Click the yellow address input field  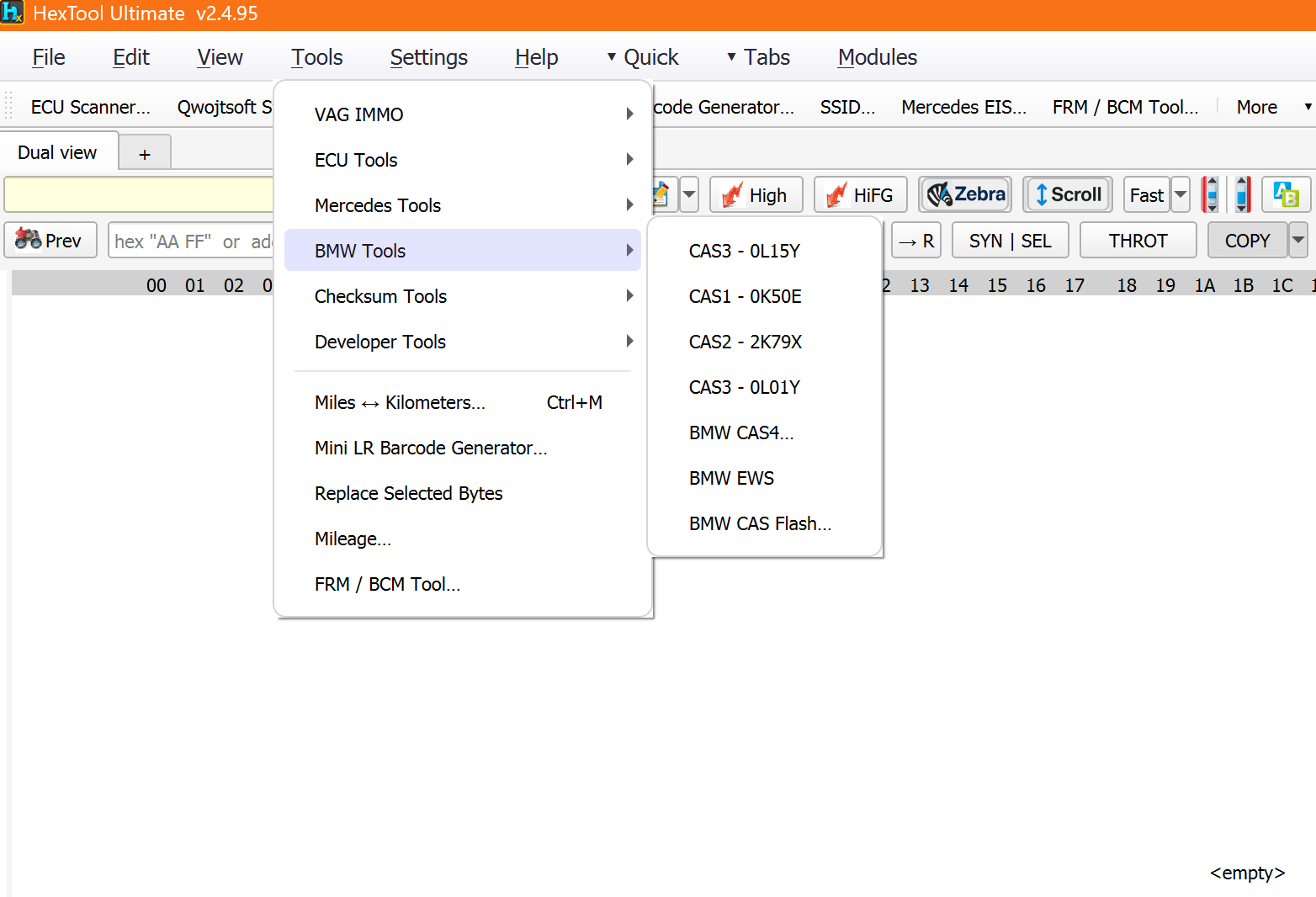click(x=139, y=194)
